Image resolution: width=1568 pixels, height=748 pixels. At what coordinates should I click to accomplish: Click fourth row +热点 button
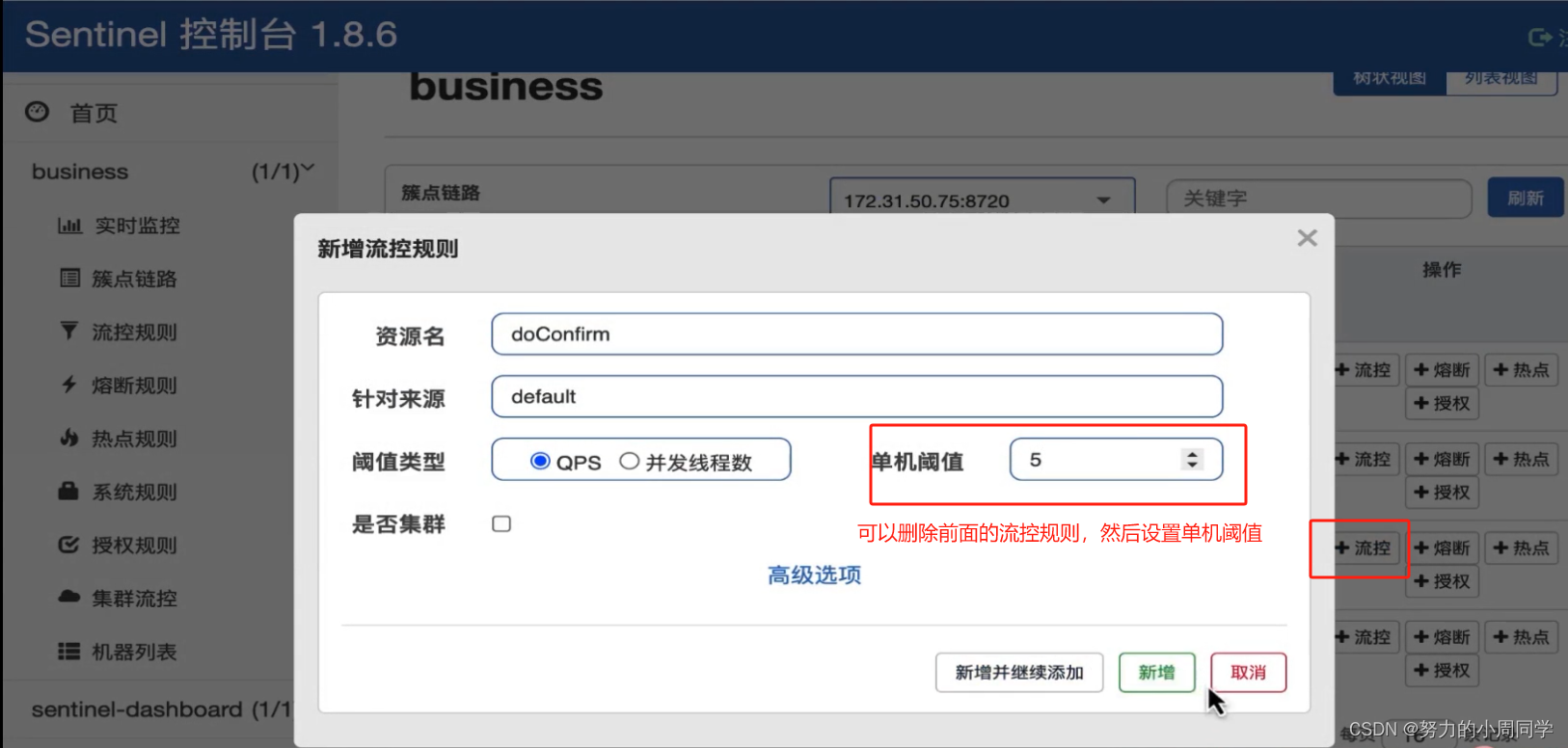1521,637
